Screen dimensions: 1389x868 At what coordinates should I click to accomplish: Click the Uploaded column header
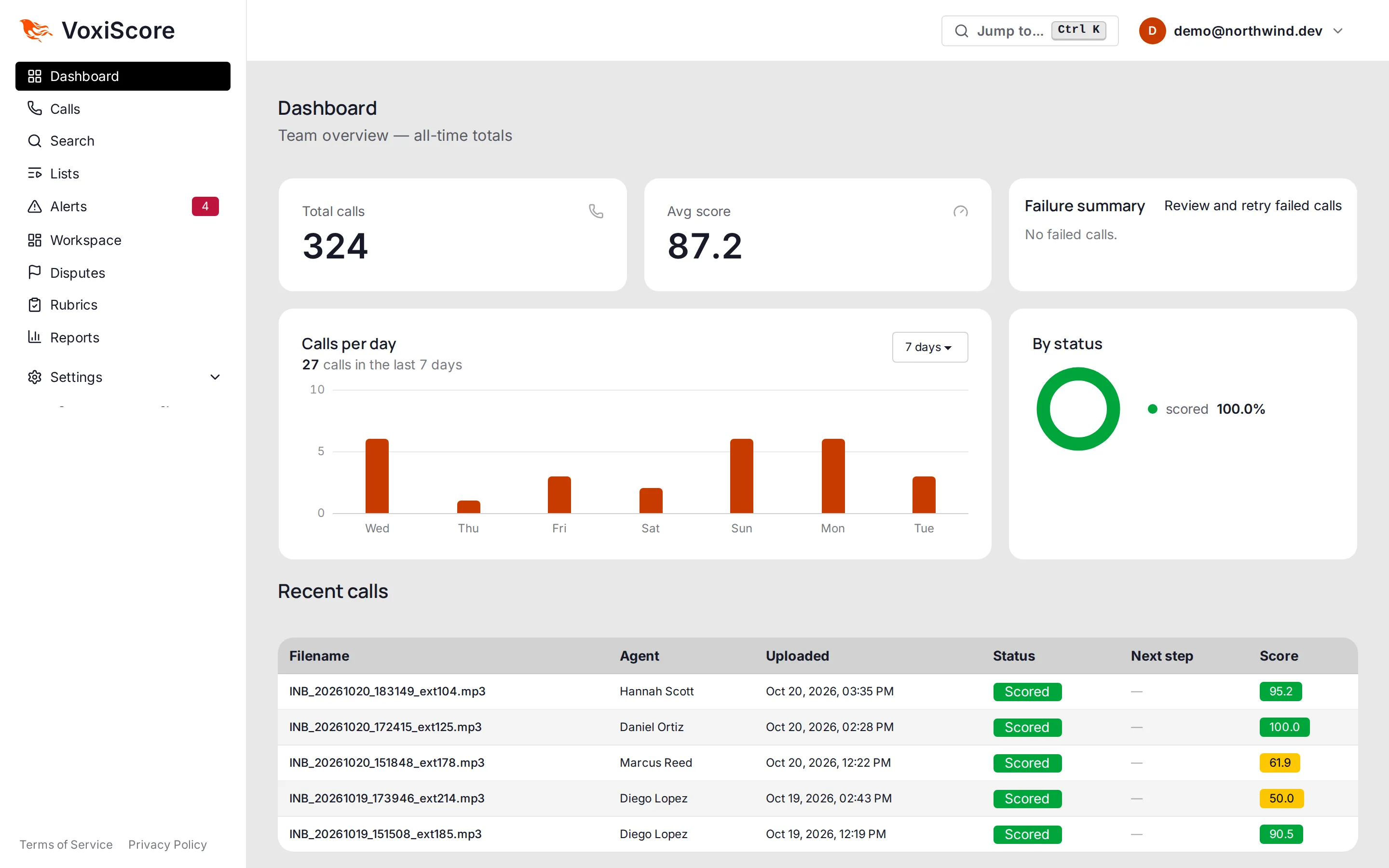(797, 656)
